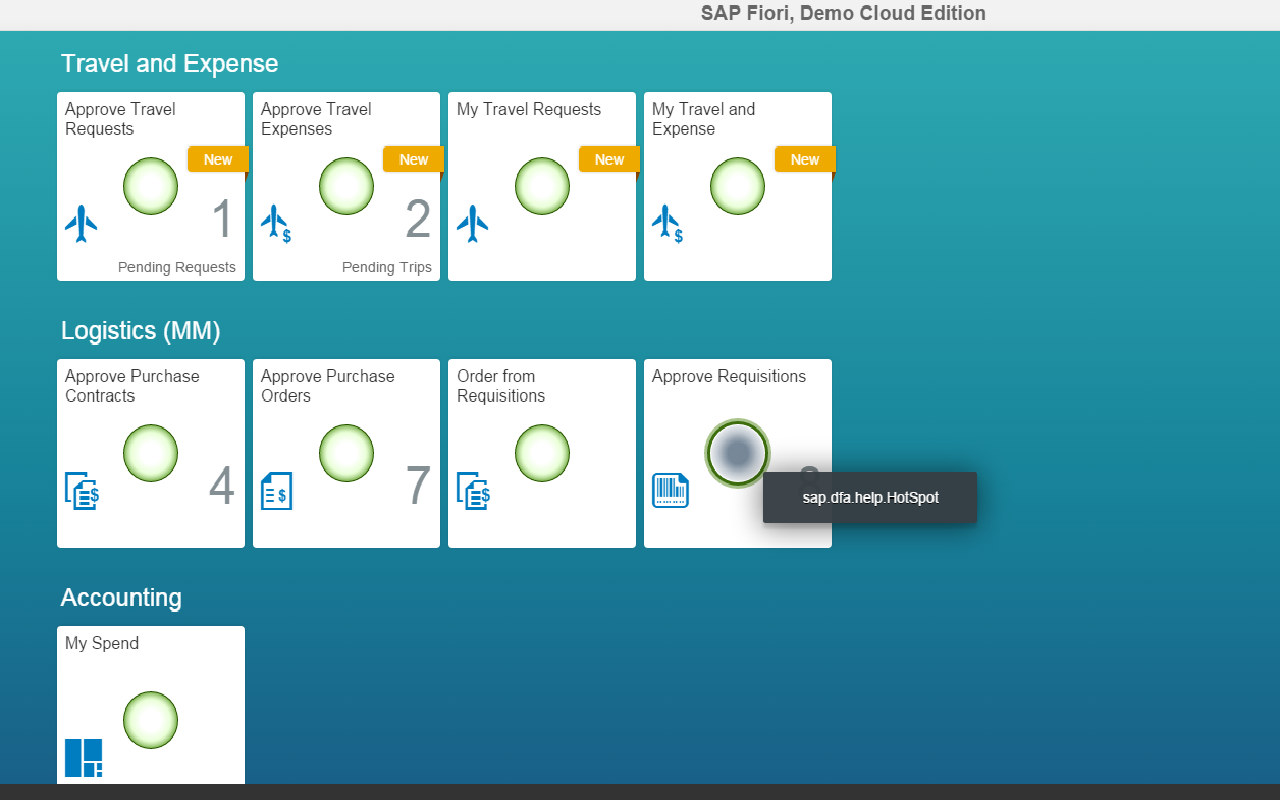Screen dimensions: 1280x800
Task: Click airplane icon on Approve Travel Requests tile
Action: coord(81,224)
